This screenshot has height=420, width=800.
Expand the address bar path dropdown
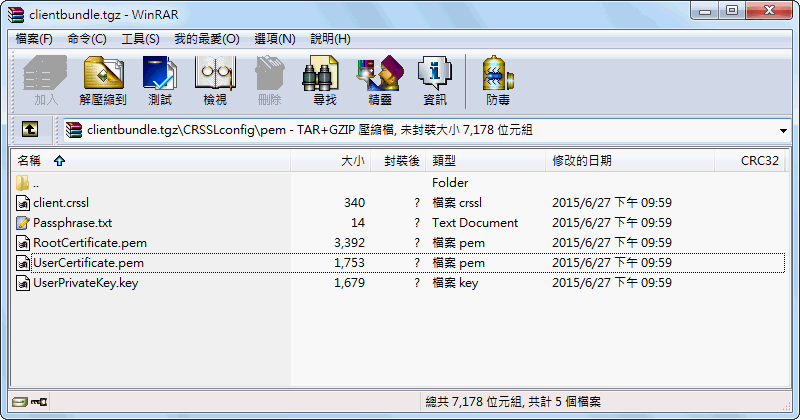coord(783,131)
